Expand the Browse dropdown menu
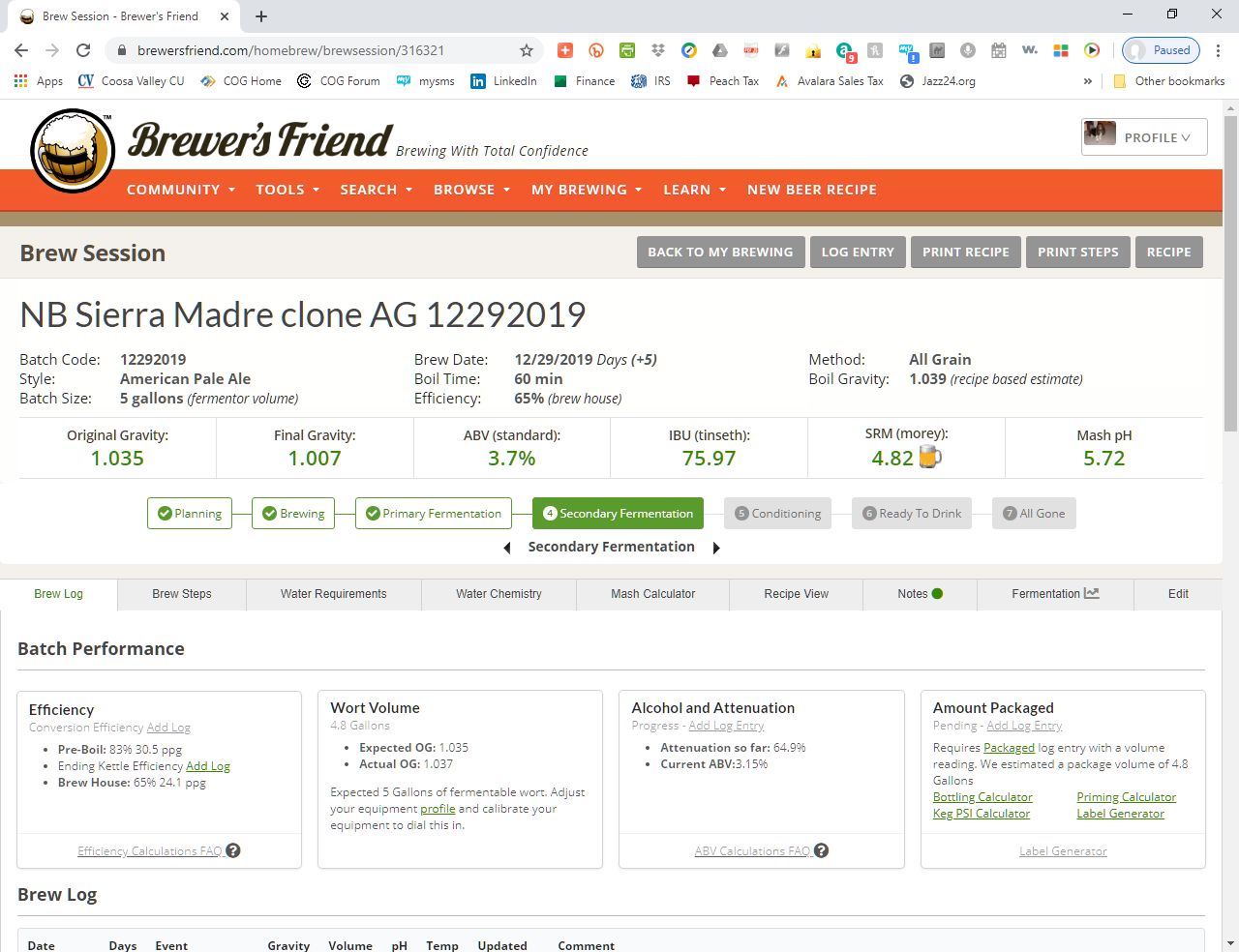The height and width of the screenshot is (952, 1239). tap(471, 190)
